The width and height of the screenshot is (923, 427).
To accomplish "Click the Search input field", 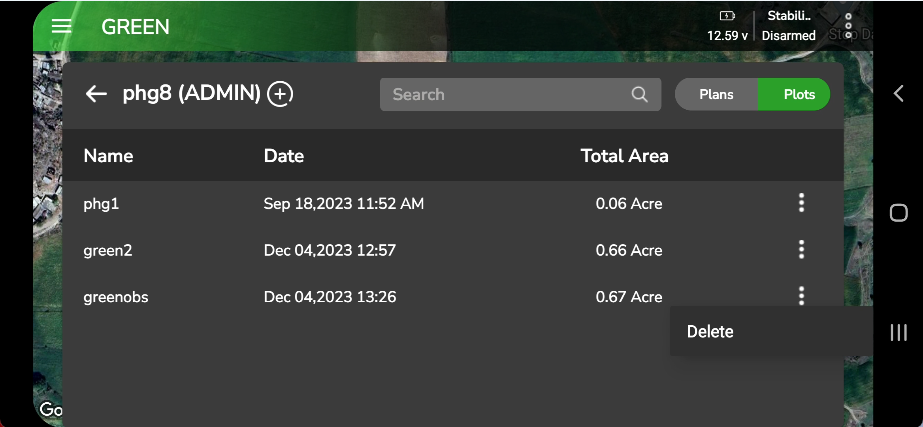I will coord(505,94).
